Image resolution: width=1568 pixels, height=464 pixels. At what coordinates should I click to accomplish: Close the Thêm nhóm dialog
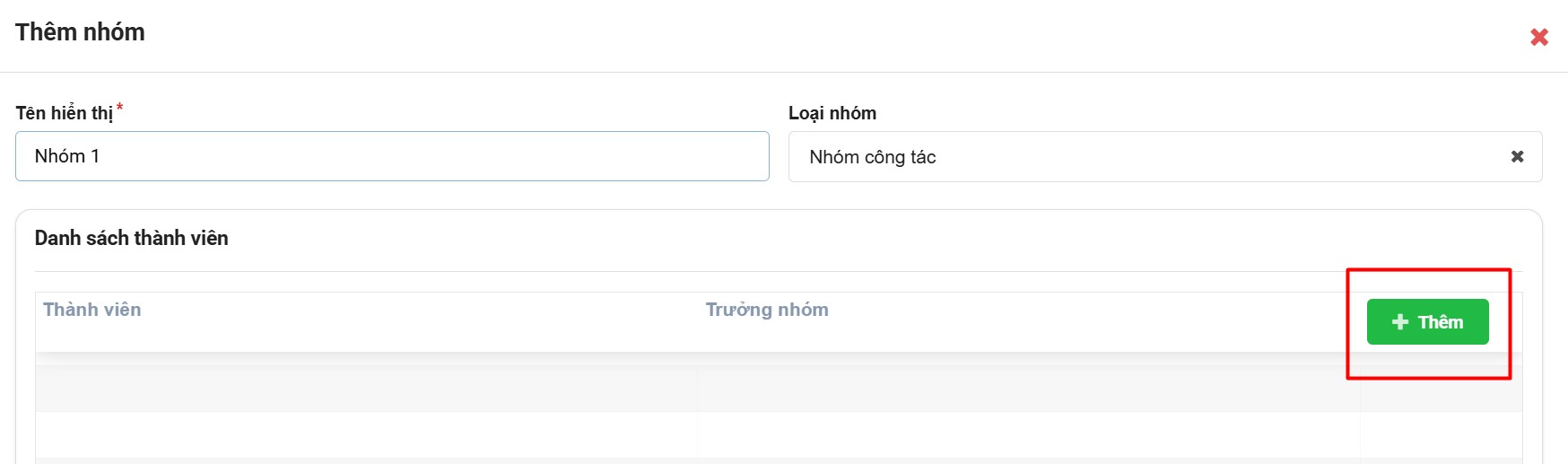pos(1539,37)
